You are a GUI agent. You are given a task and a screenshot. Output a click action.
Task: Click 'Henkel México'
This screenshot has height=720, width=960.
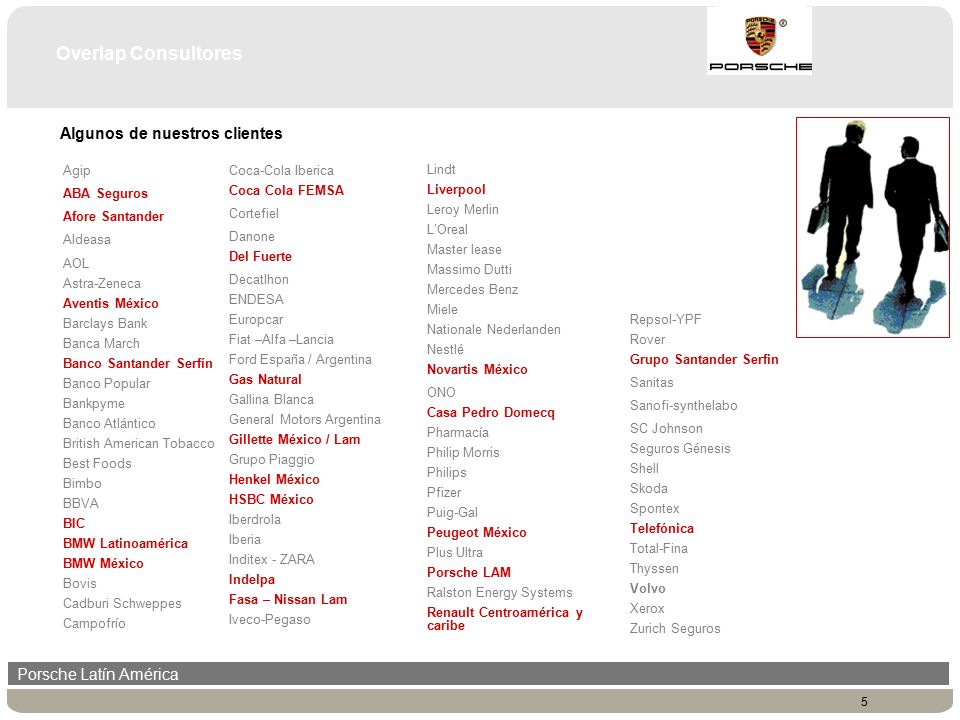[x=274, y=479]
